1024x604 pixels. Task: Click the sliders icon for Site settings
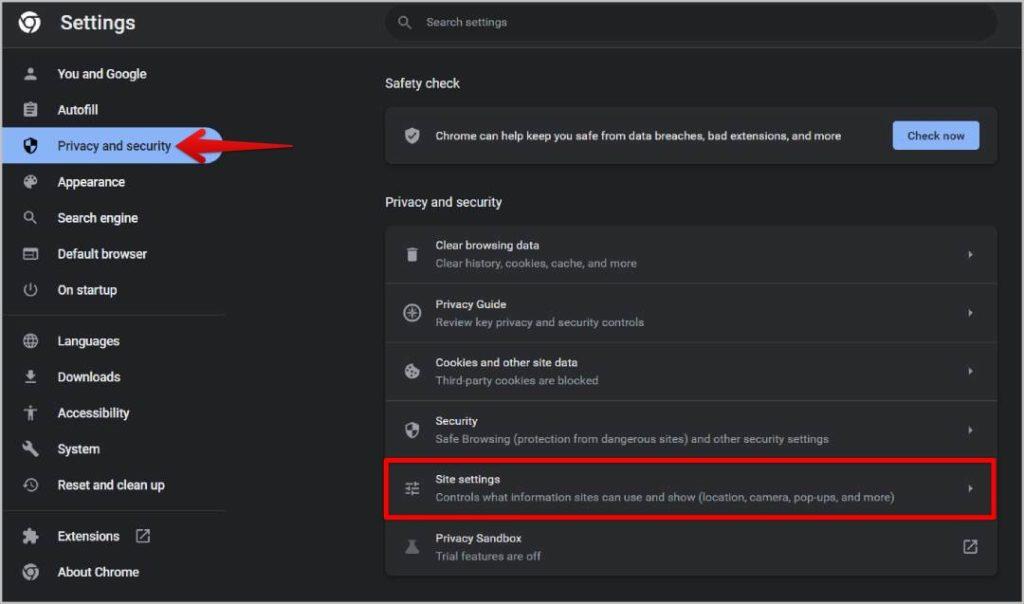[x=411, y=488]
